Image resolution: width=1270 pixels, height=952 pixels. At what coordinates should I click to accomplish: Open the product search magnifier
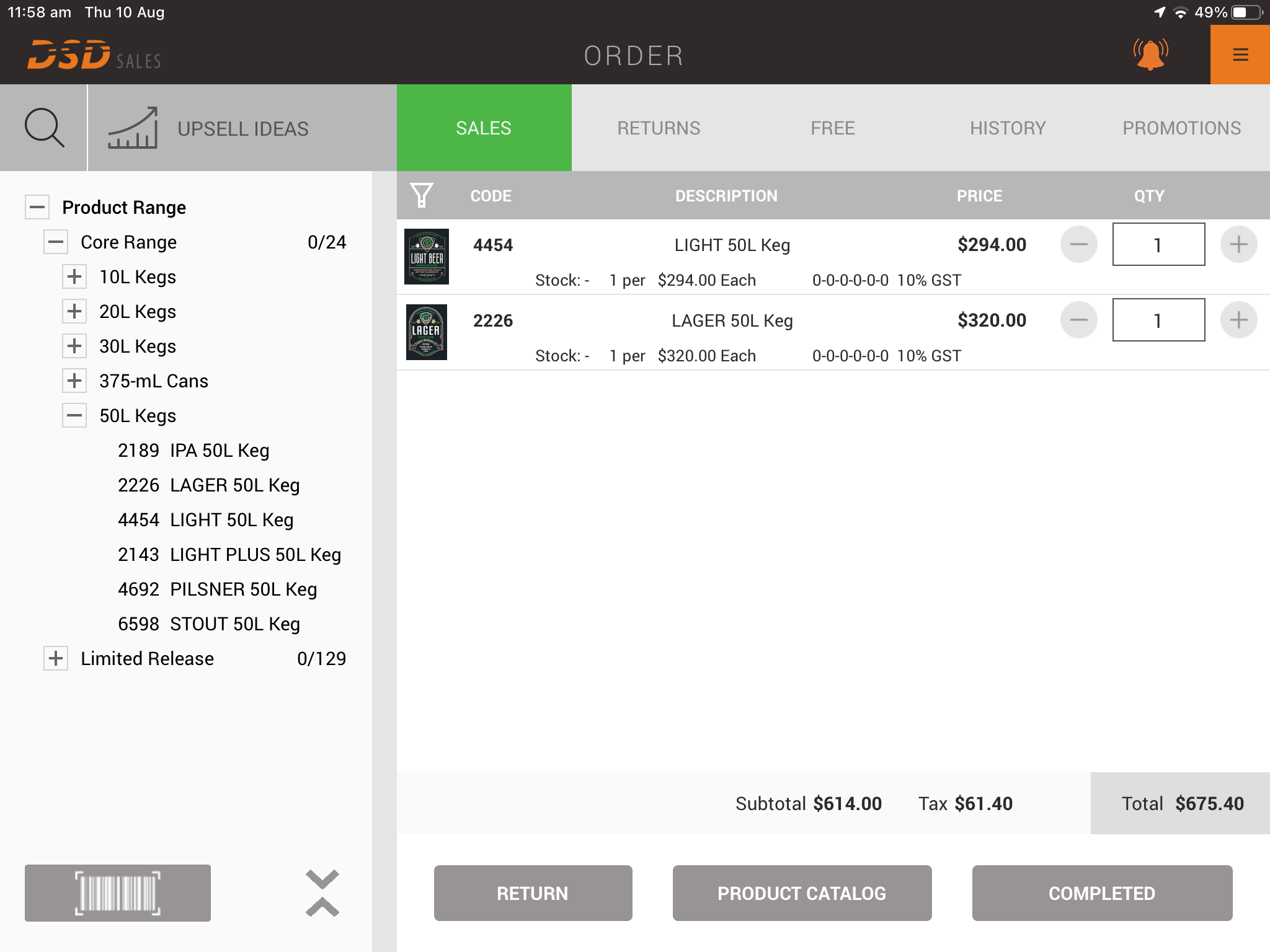(43, 128)
